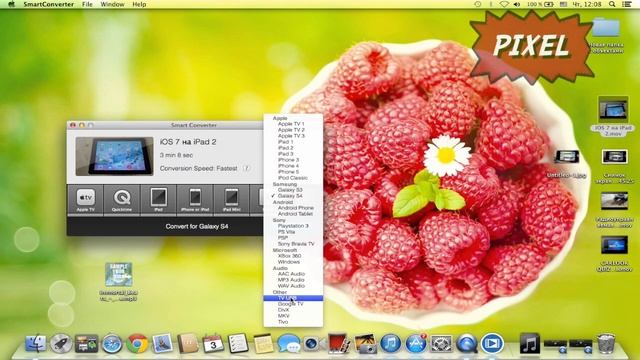640x360 pixels.
Task: Open Messages in the Dock
Action: [289, 343]
